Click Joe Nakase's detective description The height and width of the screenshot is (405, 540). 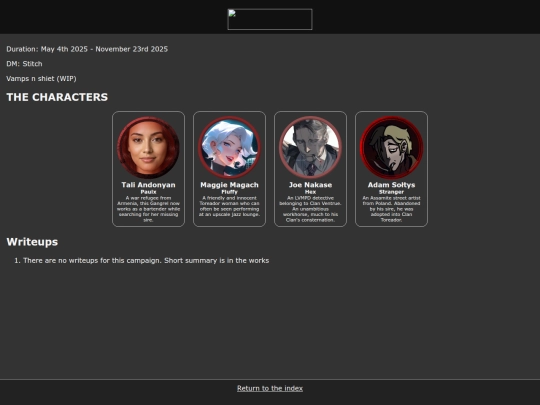310,209
